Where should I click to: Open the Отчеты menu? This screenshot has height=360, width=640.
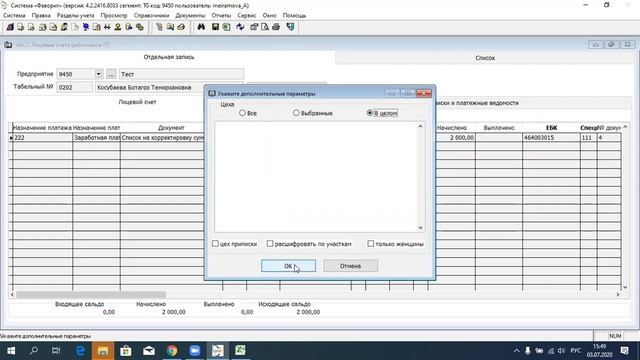pyautogui.click(x=221, y=15)
